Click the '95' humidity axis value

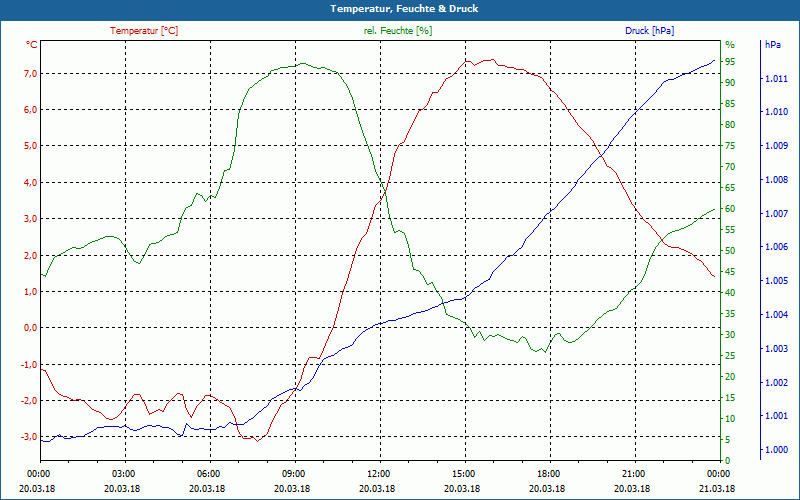730,62
